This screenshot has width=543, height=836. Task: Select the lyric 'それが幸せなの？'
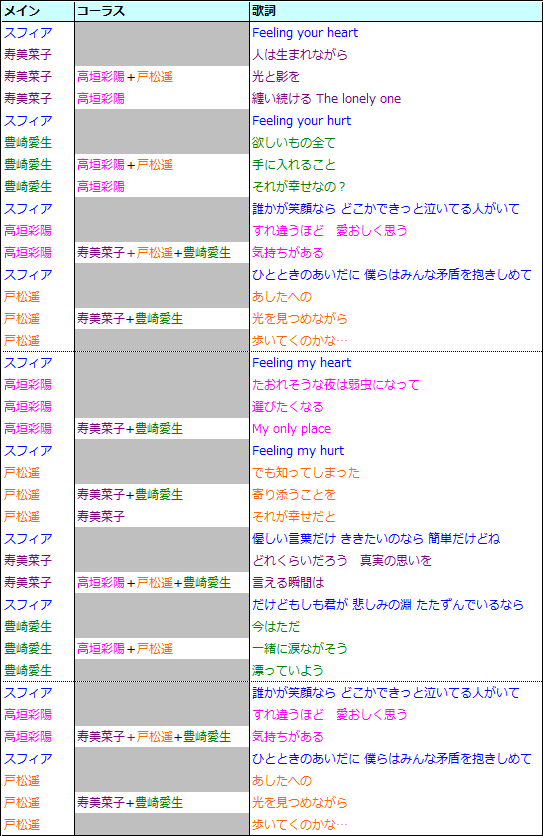coord(299,187)
